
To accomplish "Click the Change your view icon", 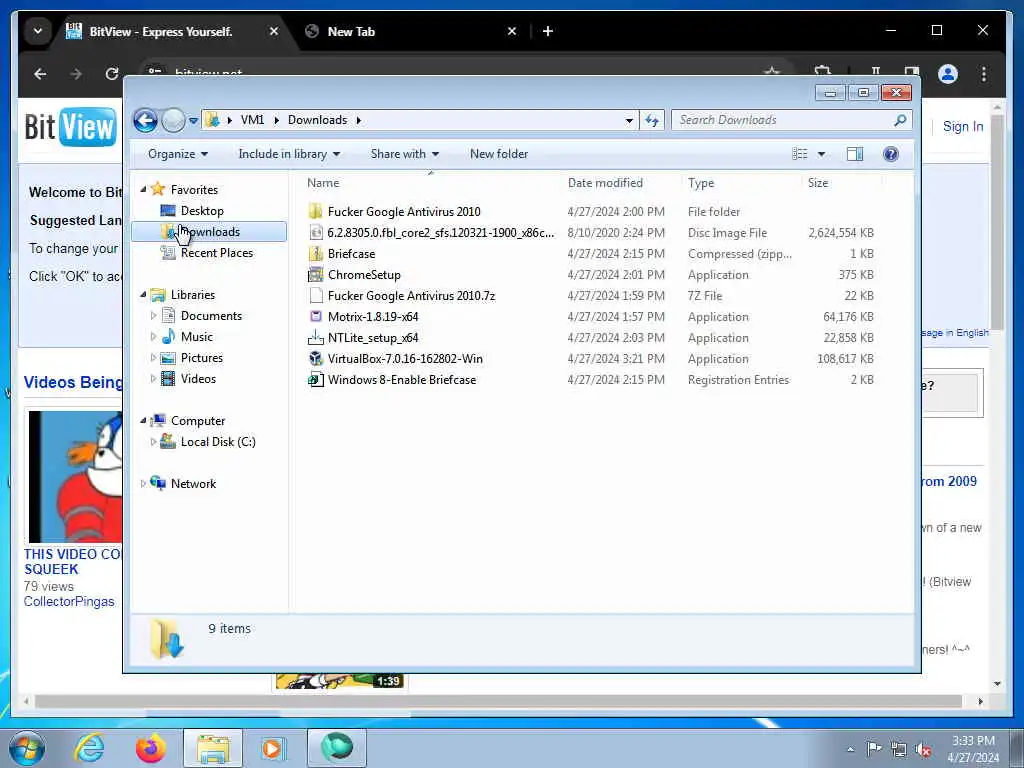I will 799,154.
